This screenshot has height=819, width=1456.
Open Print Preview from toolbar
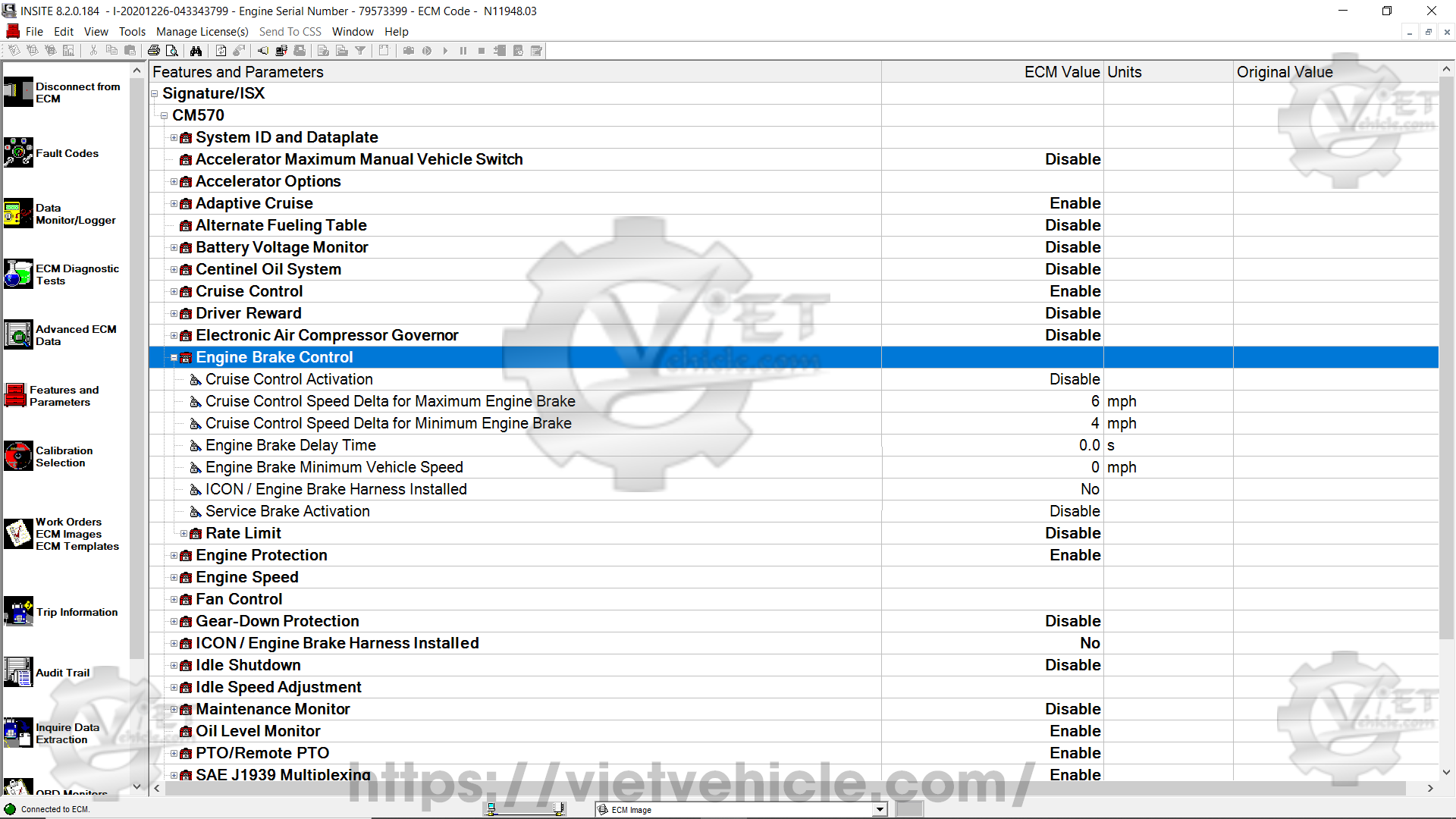[172, 51]
